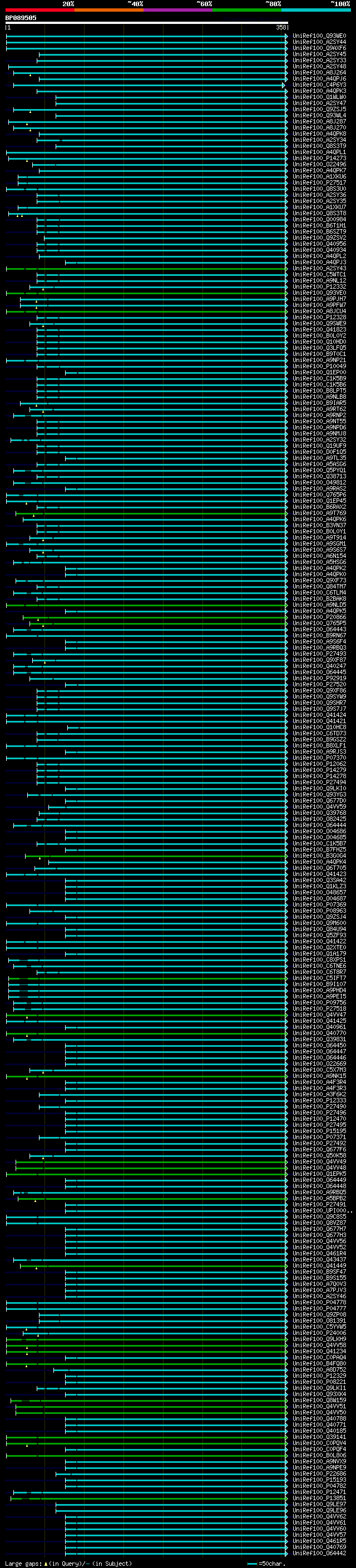Select label UniRef100_Q10HC8
The image size is (356, 1568).
click(319, 728)
